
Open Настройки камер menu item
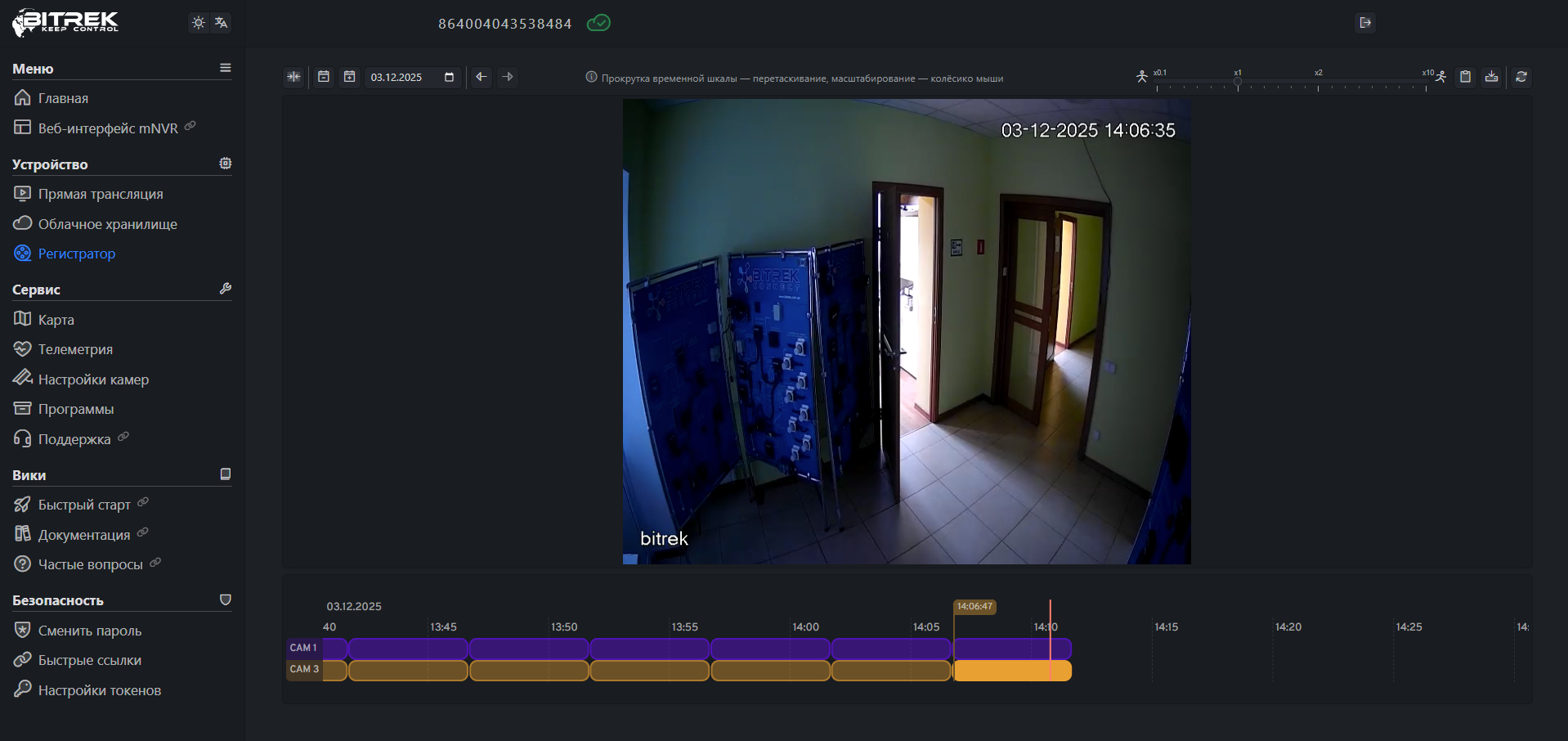(x=93, y=379)
